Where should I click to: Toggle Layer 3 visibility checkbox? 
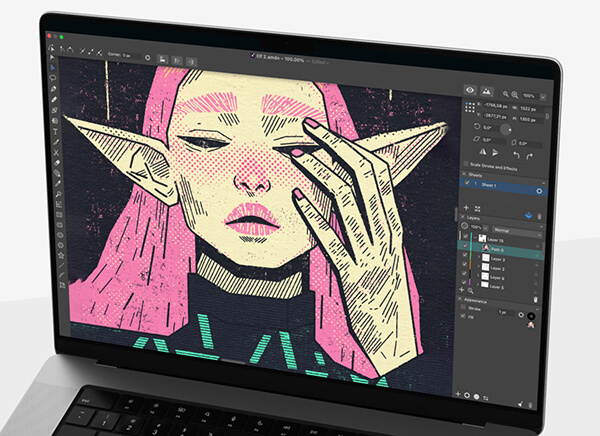[465, 255]
